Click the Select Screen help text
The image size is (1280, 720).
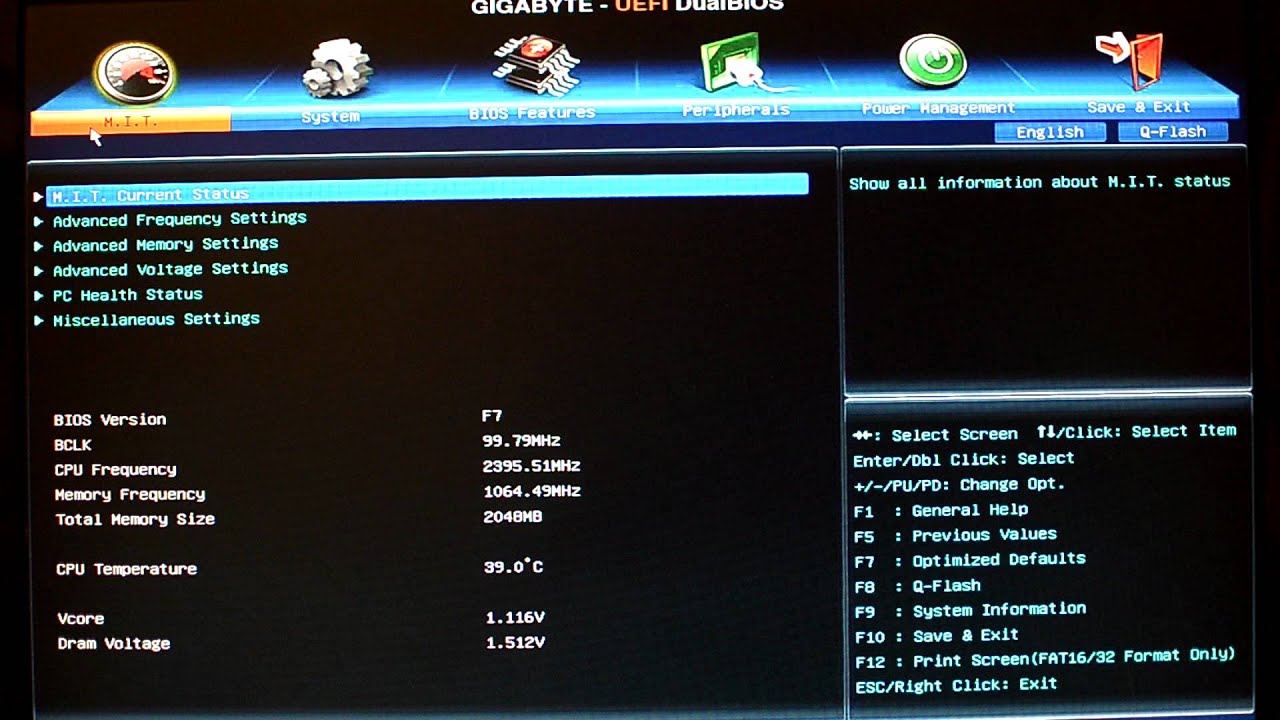point(935,435)
